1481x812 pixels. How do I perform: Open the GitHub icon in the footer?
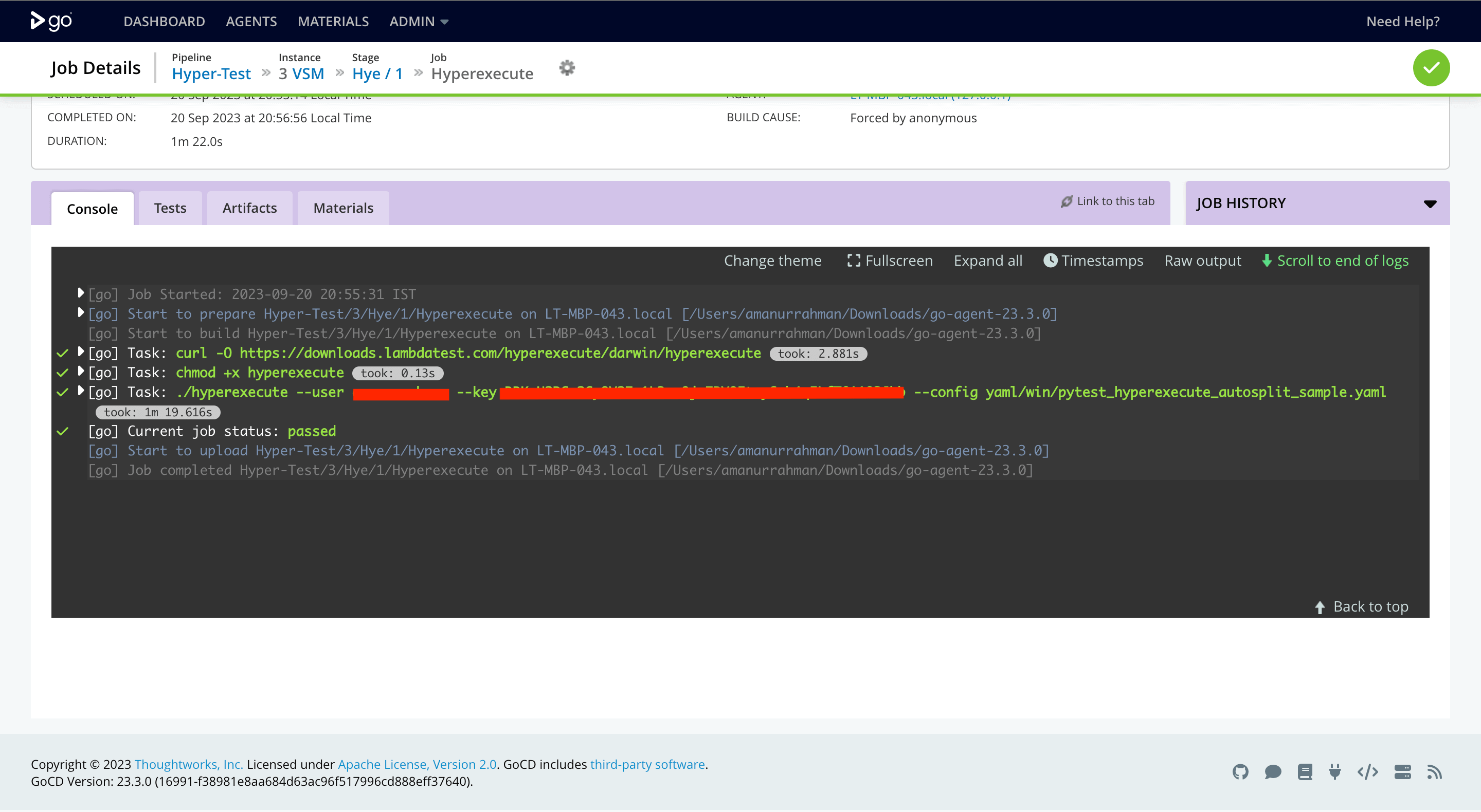point(1240,772)
